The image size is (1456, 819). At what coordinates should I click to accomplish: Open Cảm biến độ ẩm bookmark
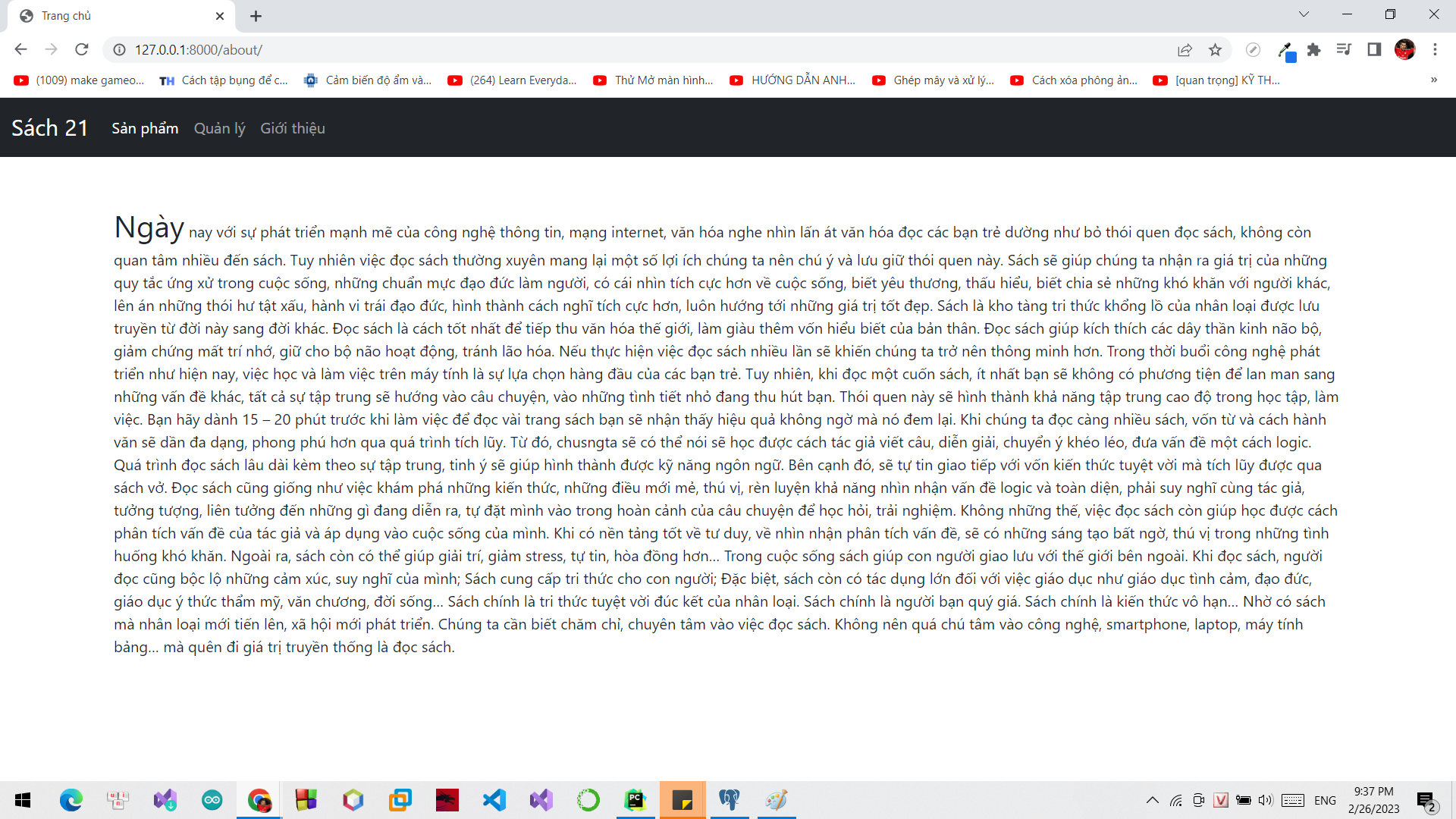pos(368,80)
